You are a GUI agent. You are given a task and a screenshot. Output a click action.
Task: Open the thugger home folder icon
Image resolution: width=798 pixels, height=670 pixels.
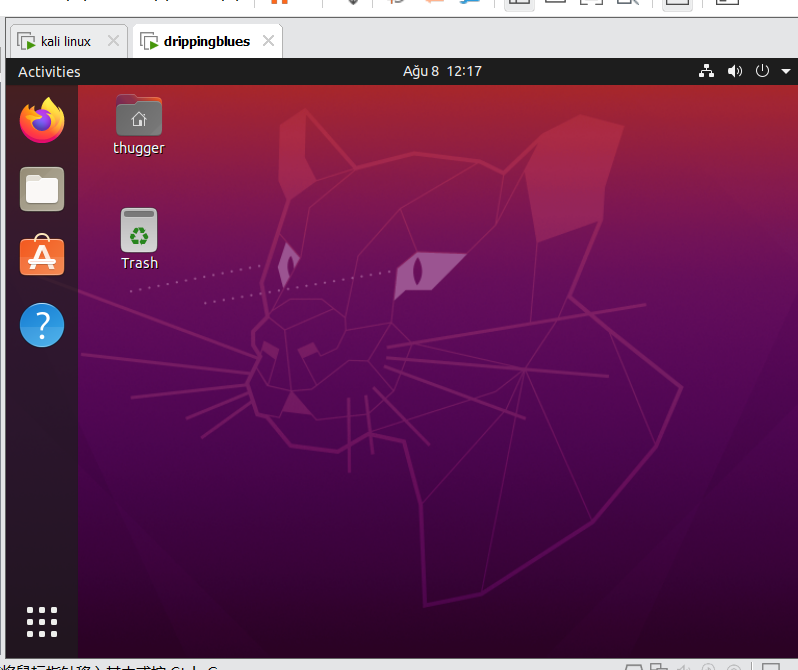tap(139, 115)
